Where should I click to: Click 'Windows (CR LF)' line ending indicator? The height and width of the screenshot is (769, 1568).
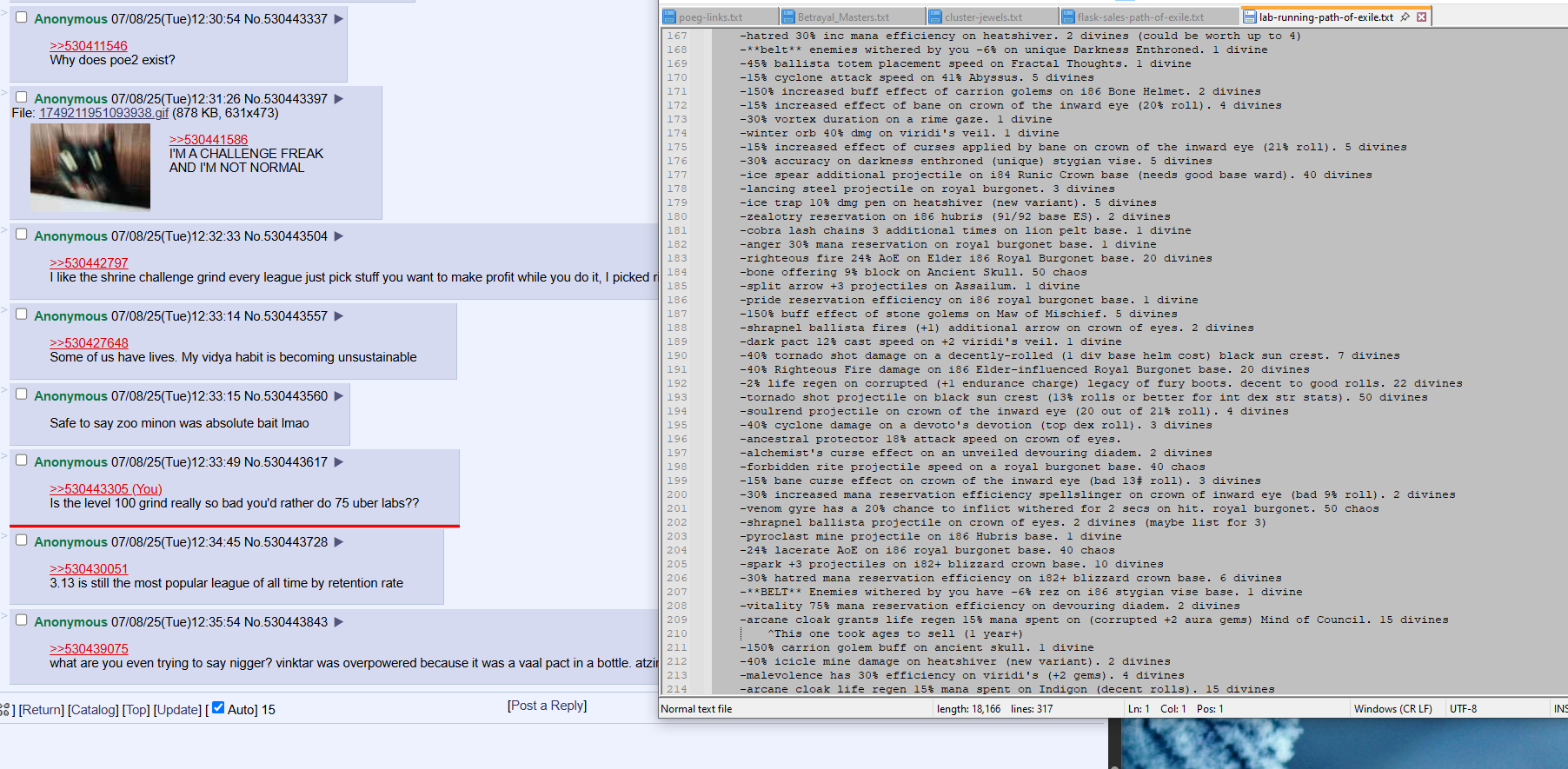(x=1393, y=709)
